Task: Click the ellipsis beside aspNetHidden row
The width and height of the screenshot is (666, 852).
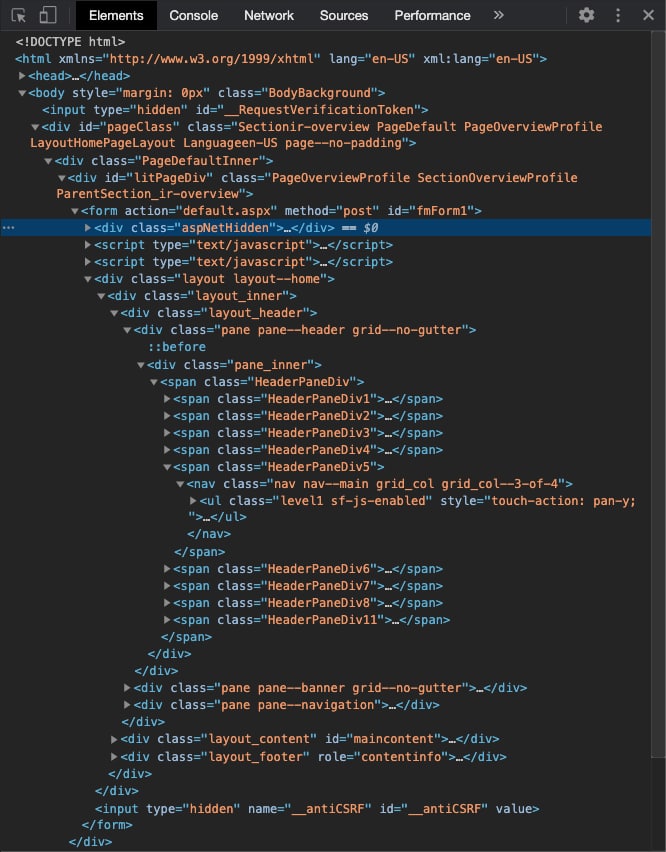Action: 8,228
